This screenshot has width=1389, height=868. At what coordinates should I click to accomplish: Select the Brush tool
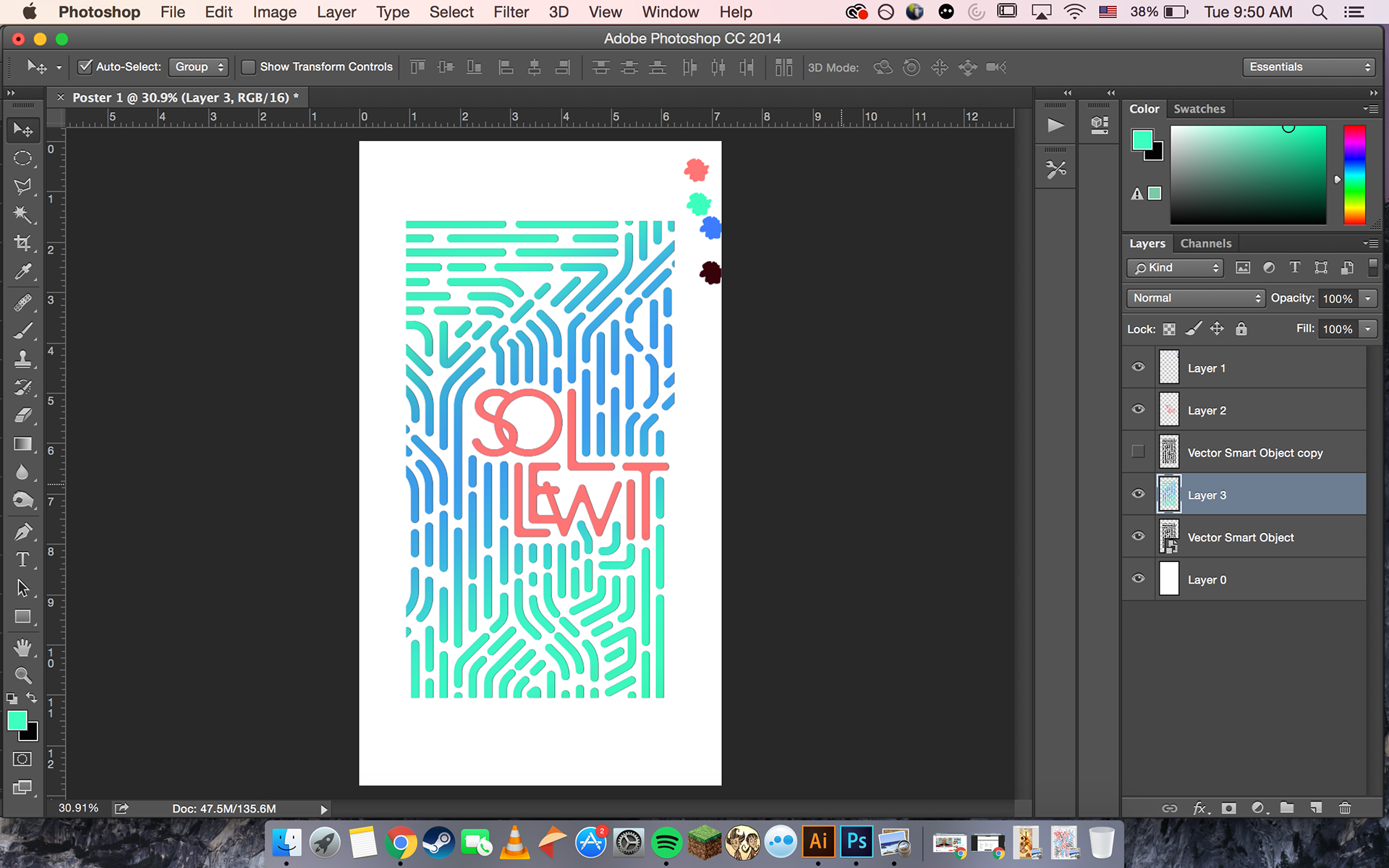click(23, 331)
